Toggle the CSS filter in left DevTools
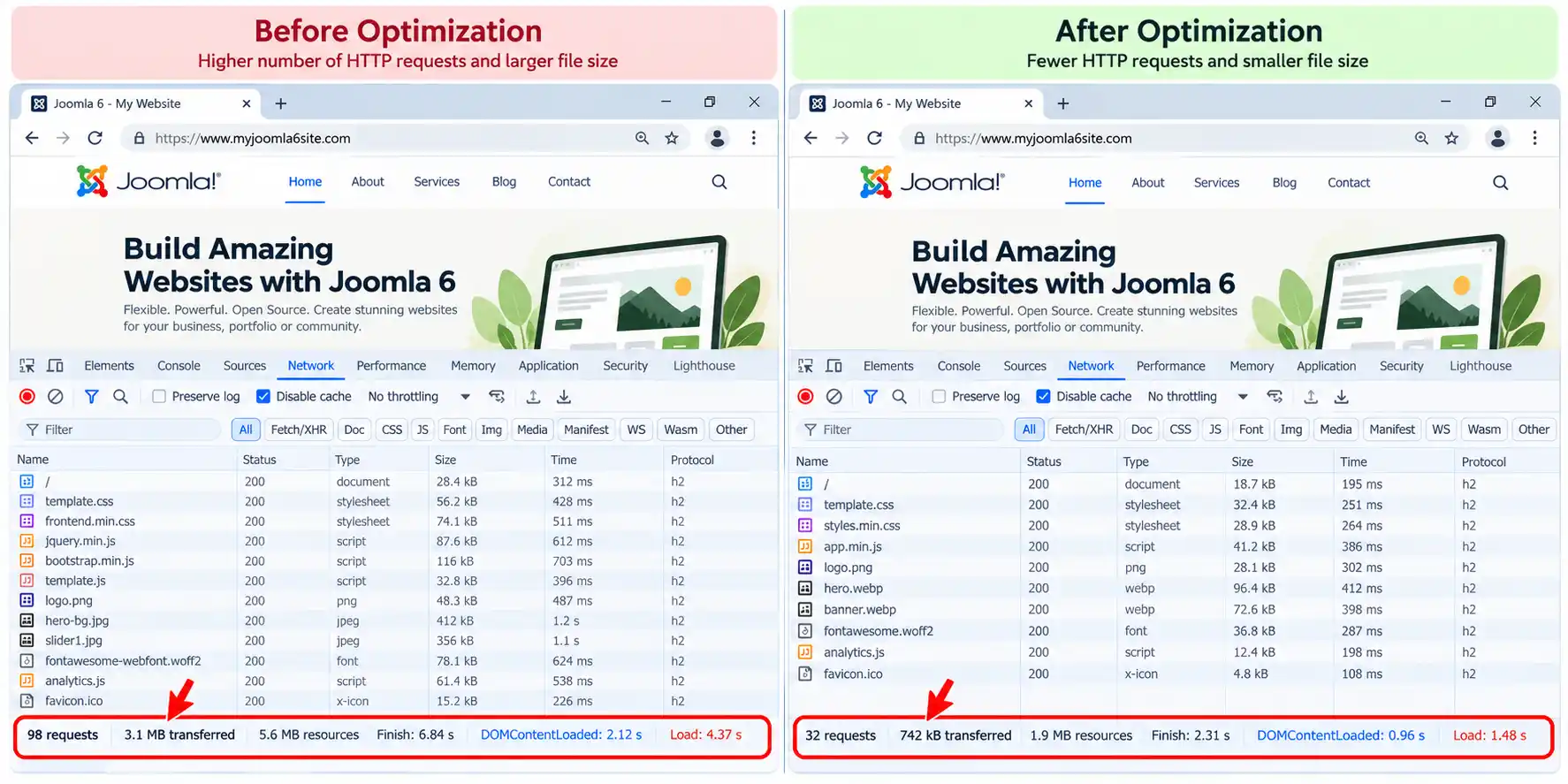 tap(392, 430)
